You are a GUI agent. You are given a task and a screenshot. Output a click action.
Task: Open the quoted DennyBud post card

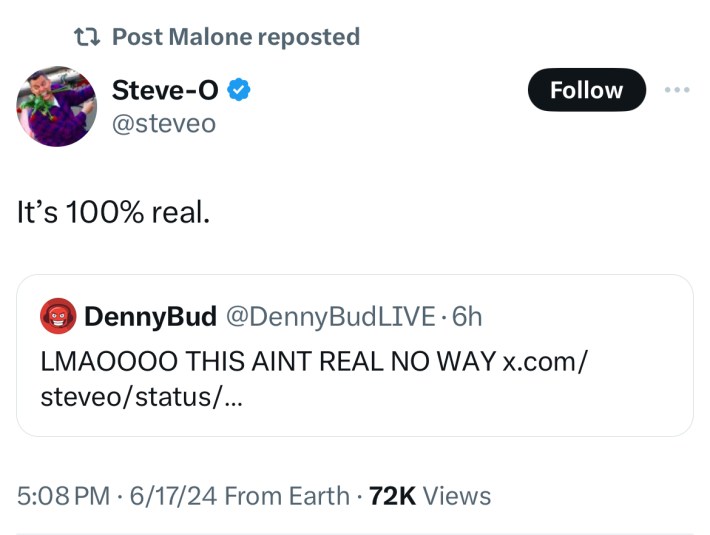click(x=355, y=412)
